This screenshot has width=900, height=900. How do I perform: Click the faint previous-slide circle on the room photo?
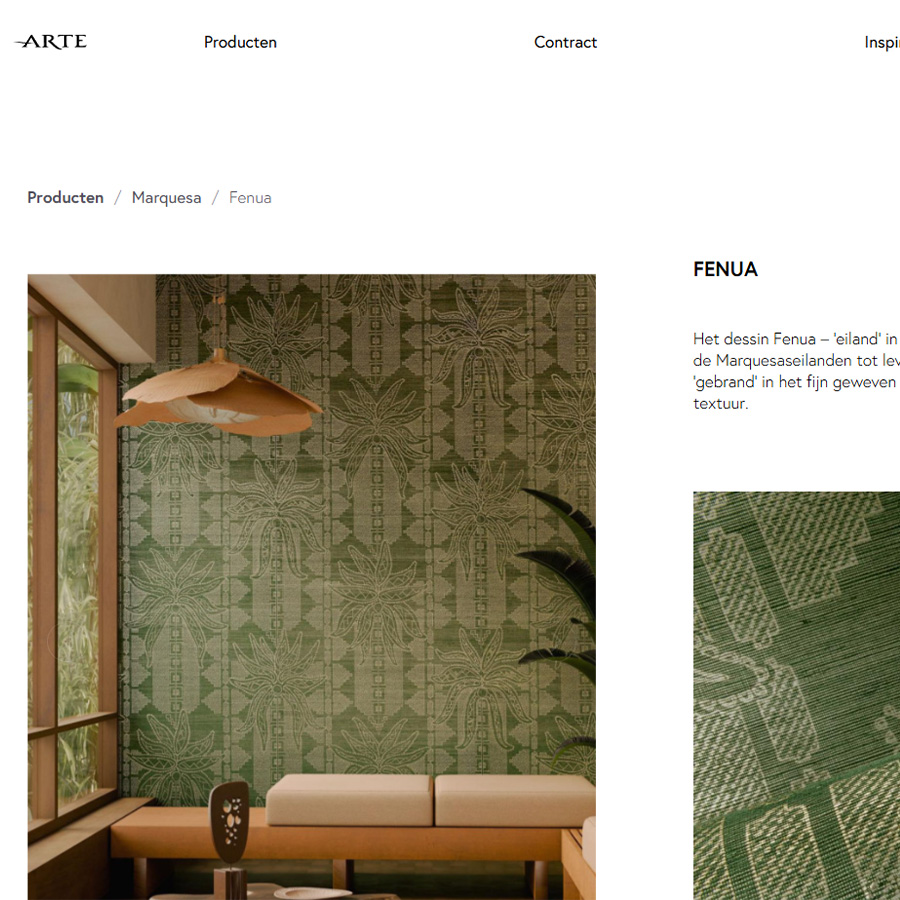pos(58,639)
